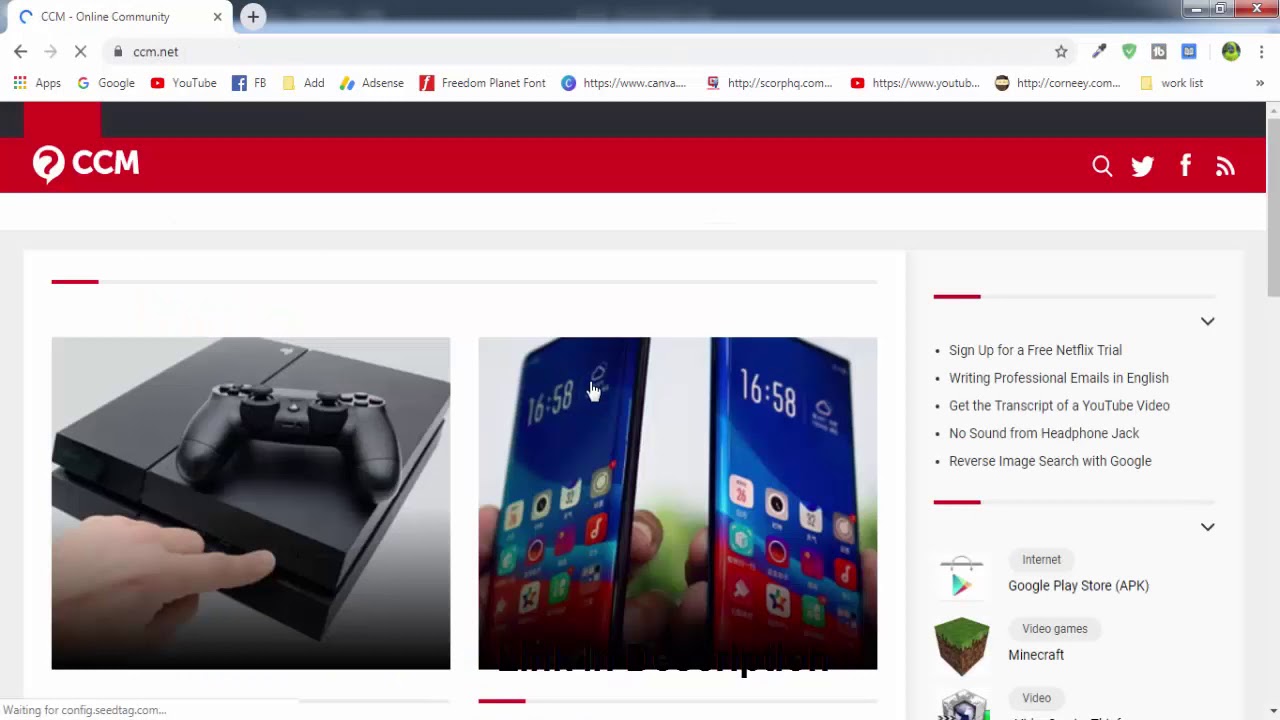Open the Adsense bookmark
The width and height of the screenshot is (1280, 720).
[x=372, y=83]
